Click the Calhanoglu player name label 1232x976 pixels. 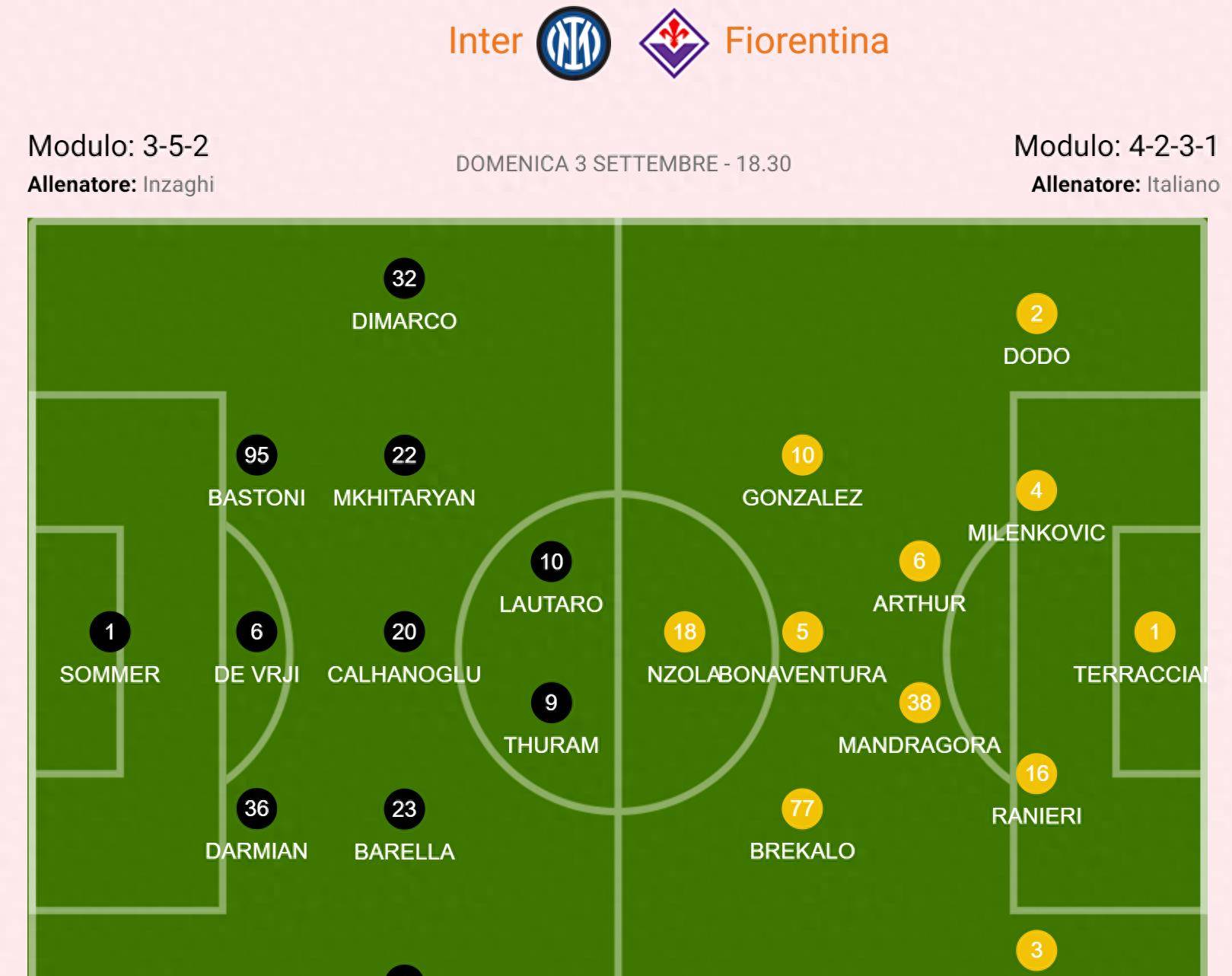pos(404,675)
